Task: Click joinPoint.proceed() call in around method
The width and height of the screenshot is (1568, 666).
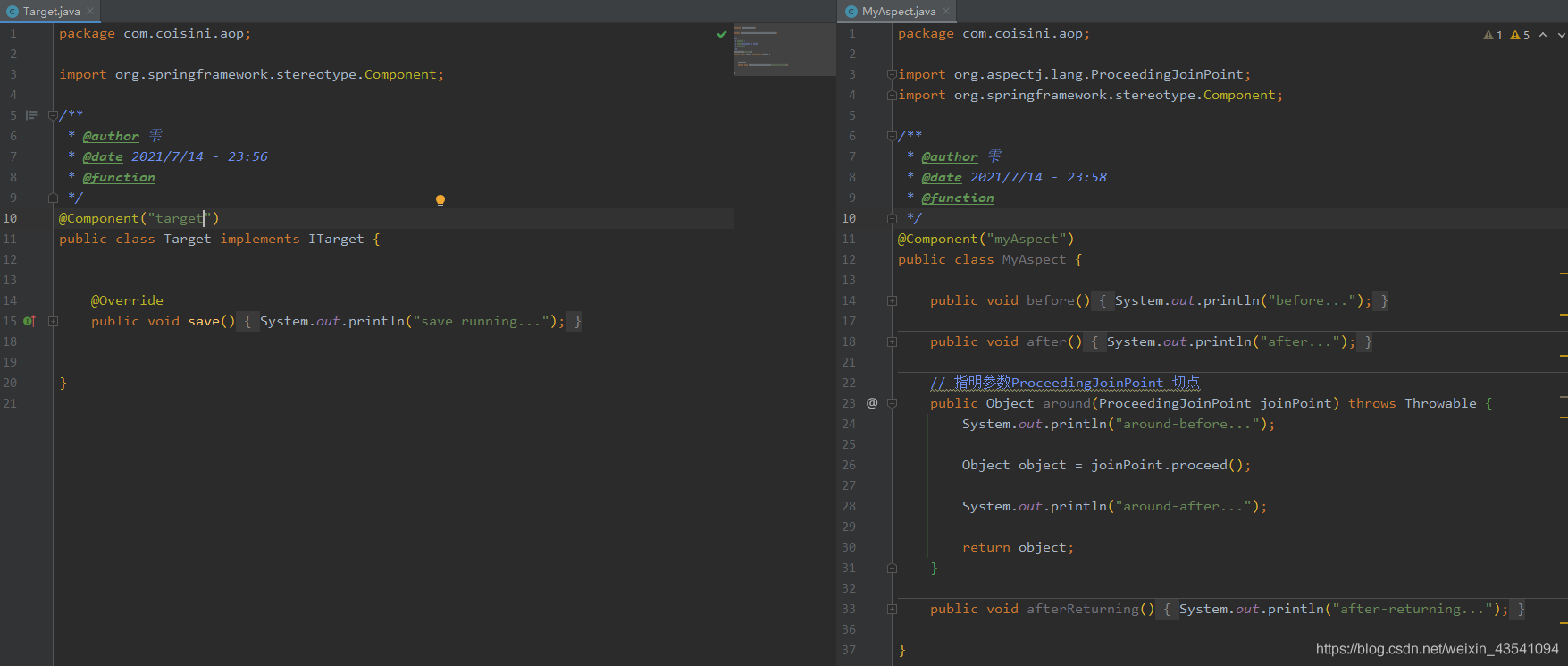Action: point(1167,465)
